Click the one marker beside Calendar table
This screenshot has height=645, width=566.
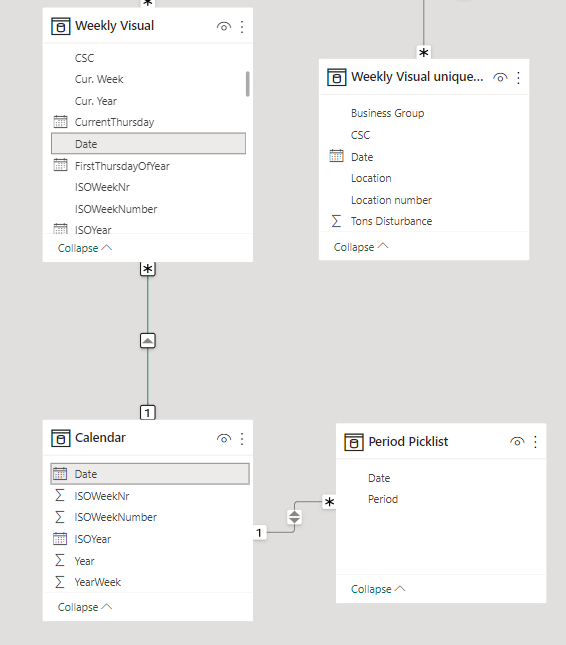click(x=259, y=533)
